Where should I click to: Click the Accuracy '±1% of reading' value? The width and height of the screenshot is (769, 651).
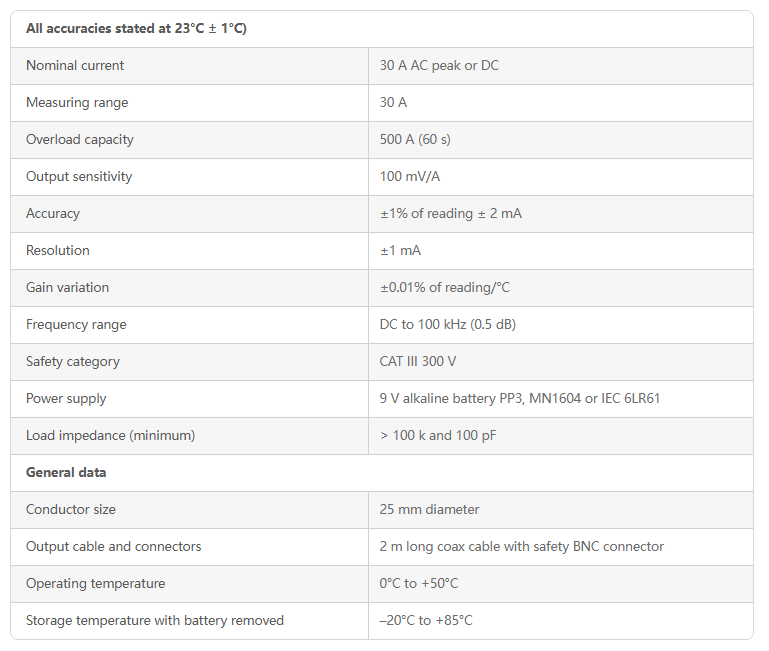pos(450,213)
